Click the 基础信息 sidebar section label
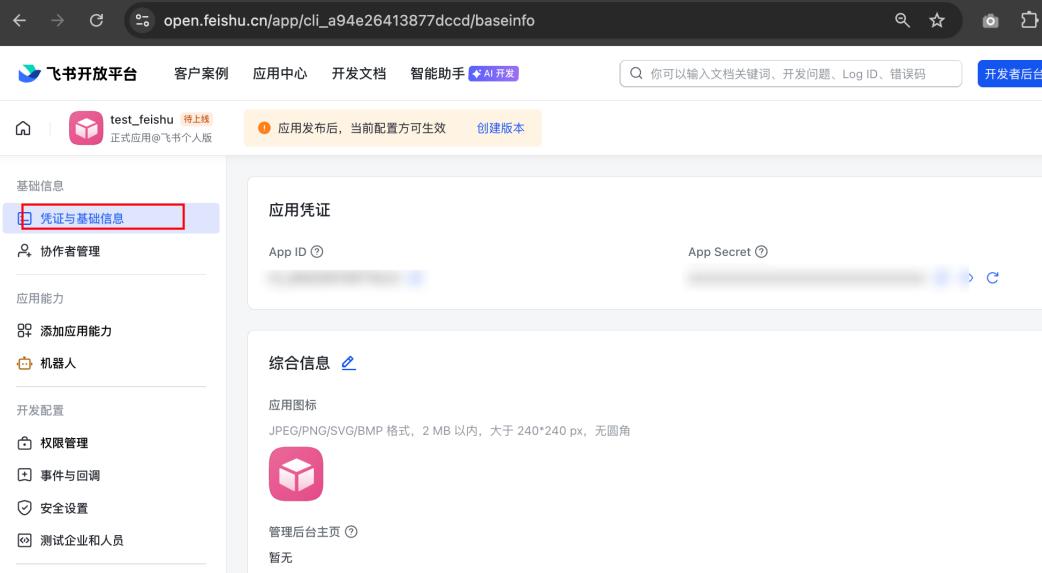1042x573 pixels. click(x=40, y=186)
